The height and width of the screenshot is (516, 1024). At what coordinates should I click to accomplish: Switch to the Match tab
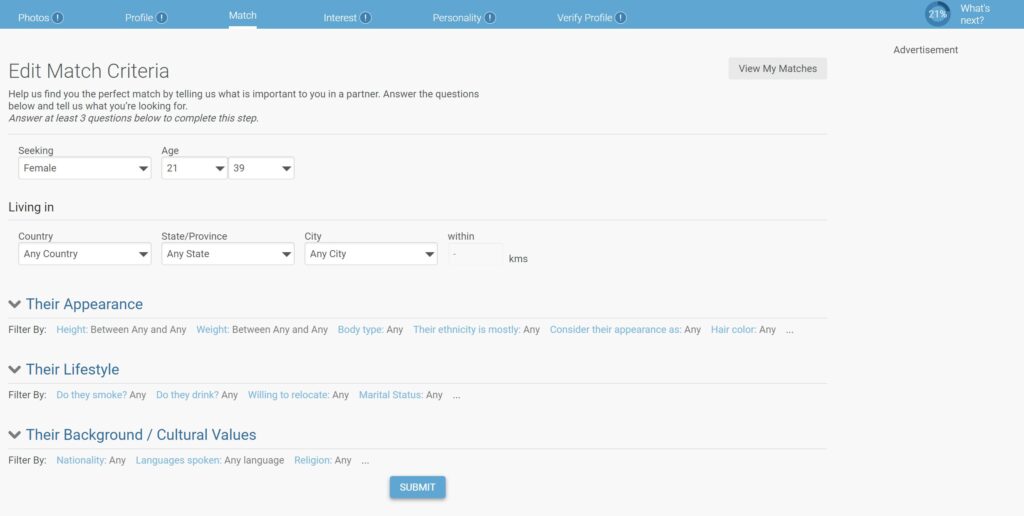click(x=243, y=16)
